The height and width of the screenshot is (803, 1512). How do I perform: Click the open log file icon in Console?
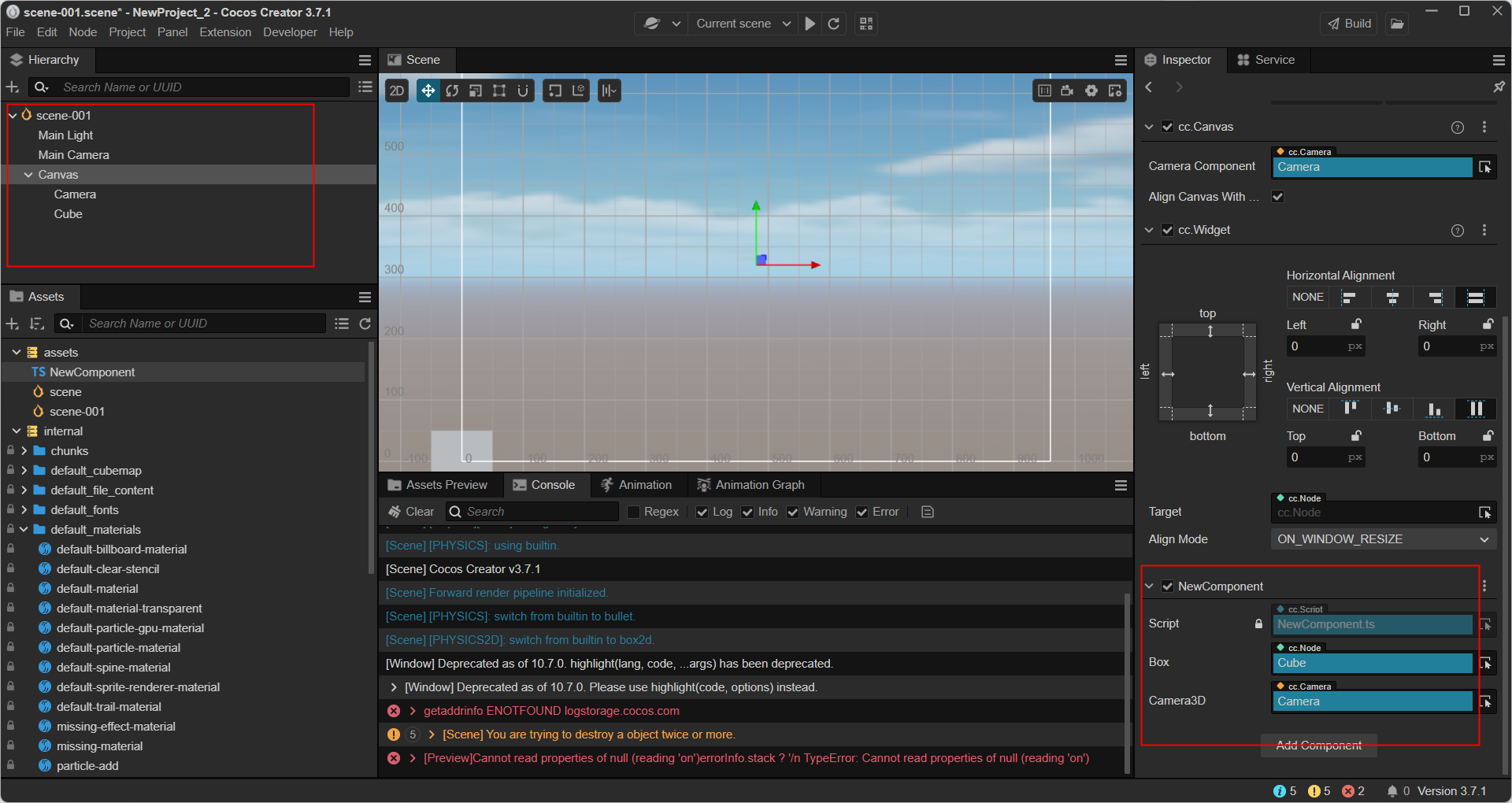pyautogui.click(x=928, y=512)
